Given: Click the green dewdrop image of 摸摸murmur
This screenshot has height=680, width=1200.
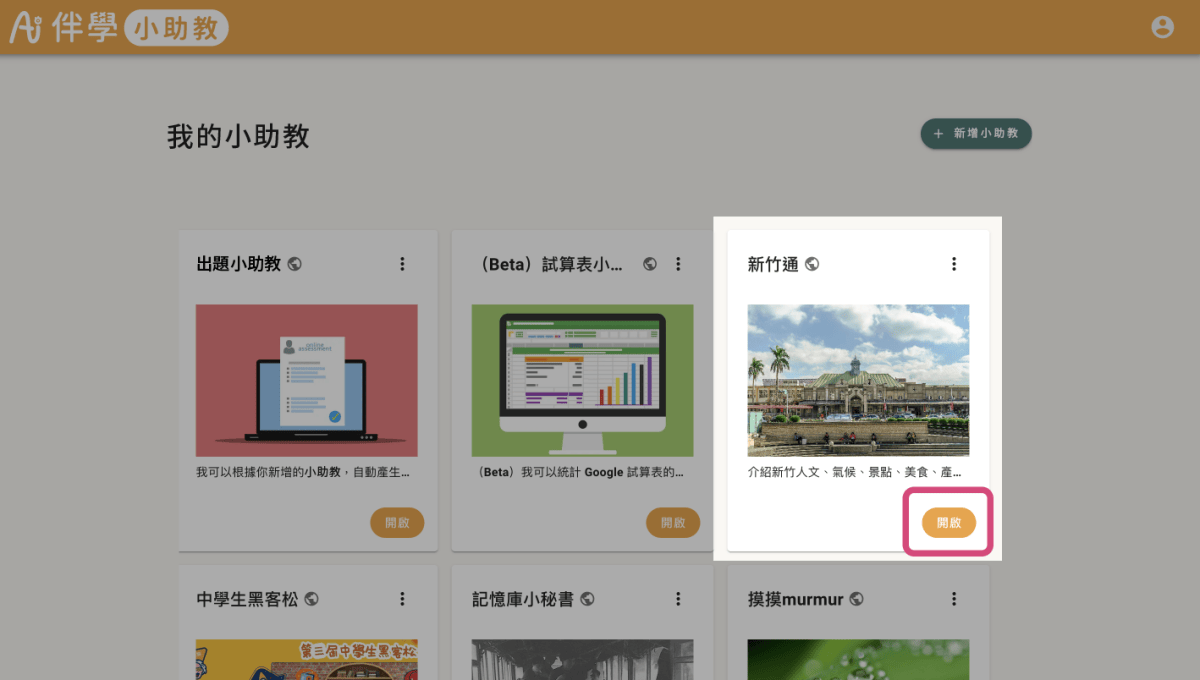Looking at the screenshot, I should 858,660.
